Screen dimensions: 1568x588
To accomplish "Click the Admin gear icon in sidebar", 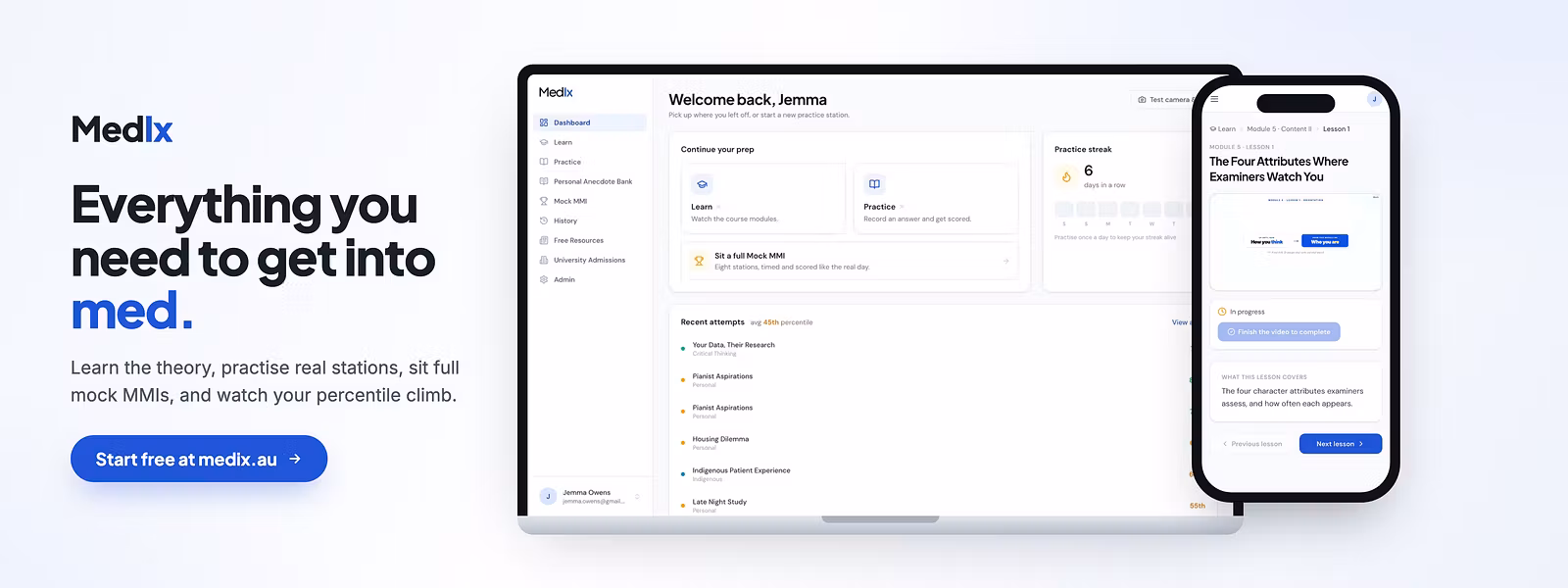I will (x=544, y=279).
